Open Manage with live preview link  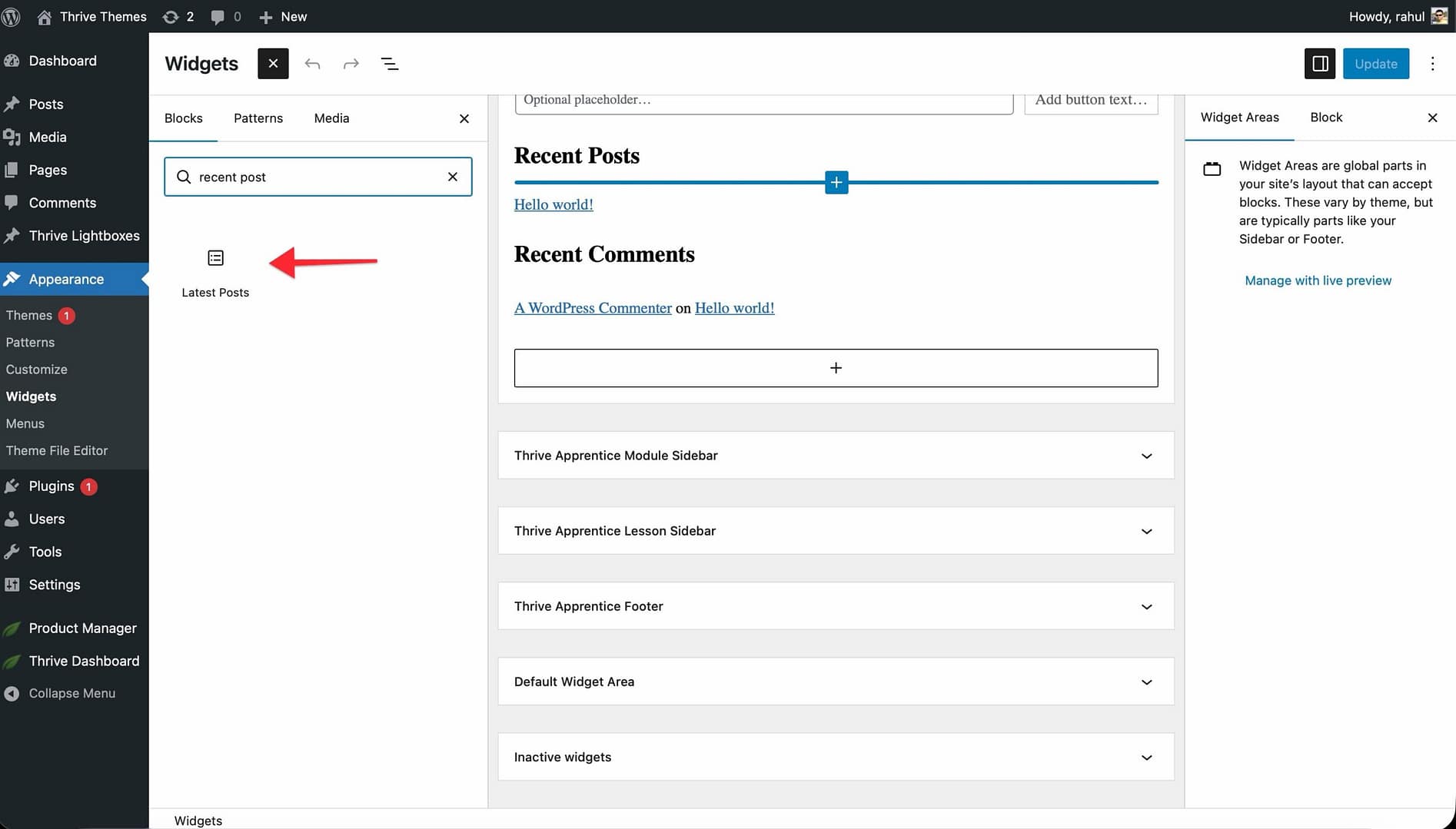click(x=1318, y=280)
